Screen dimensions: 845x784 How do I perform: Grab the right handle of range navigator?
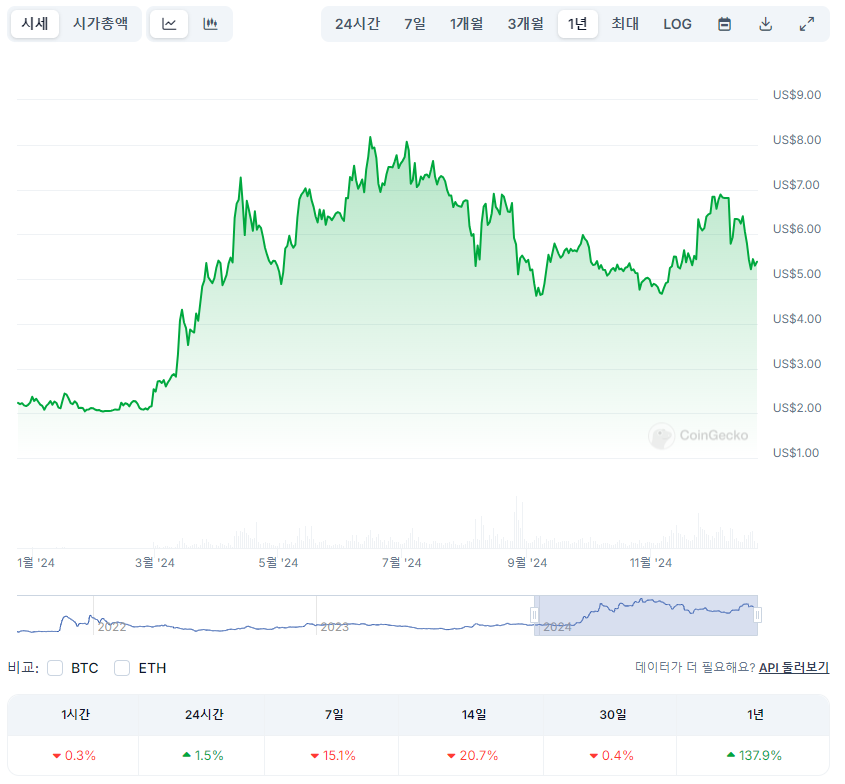pyautogui.click(x=757, y=615)
